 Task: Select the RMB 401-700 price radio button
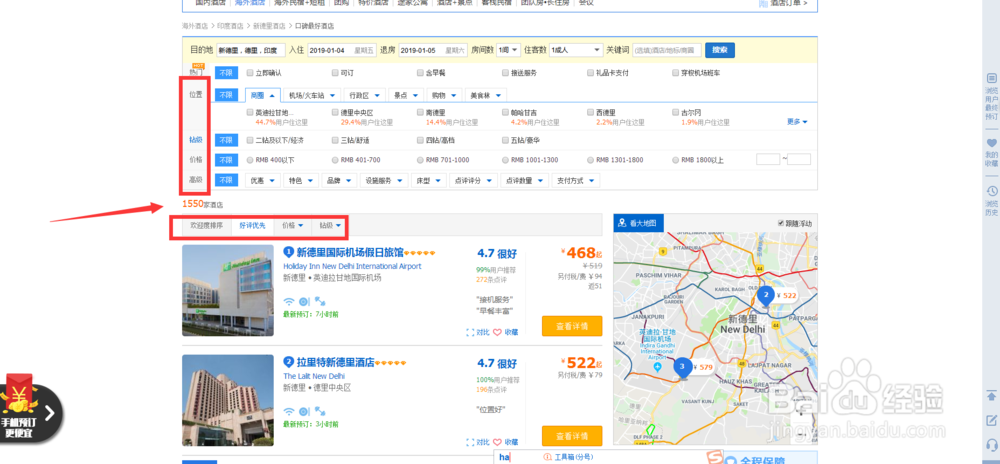(335, 160)
